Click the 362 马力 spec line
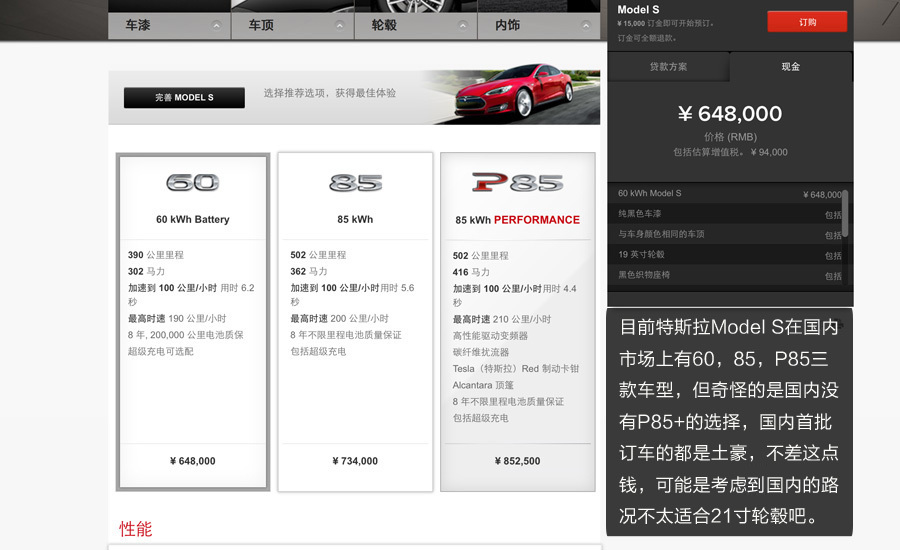 coord(308,272)
